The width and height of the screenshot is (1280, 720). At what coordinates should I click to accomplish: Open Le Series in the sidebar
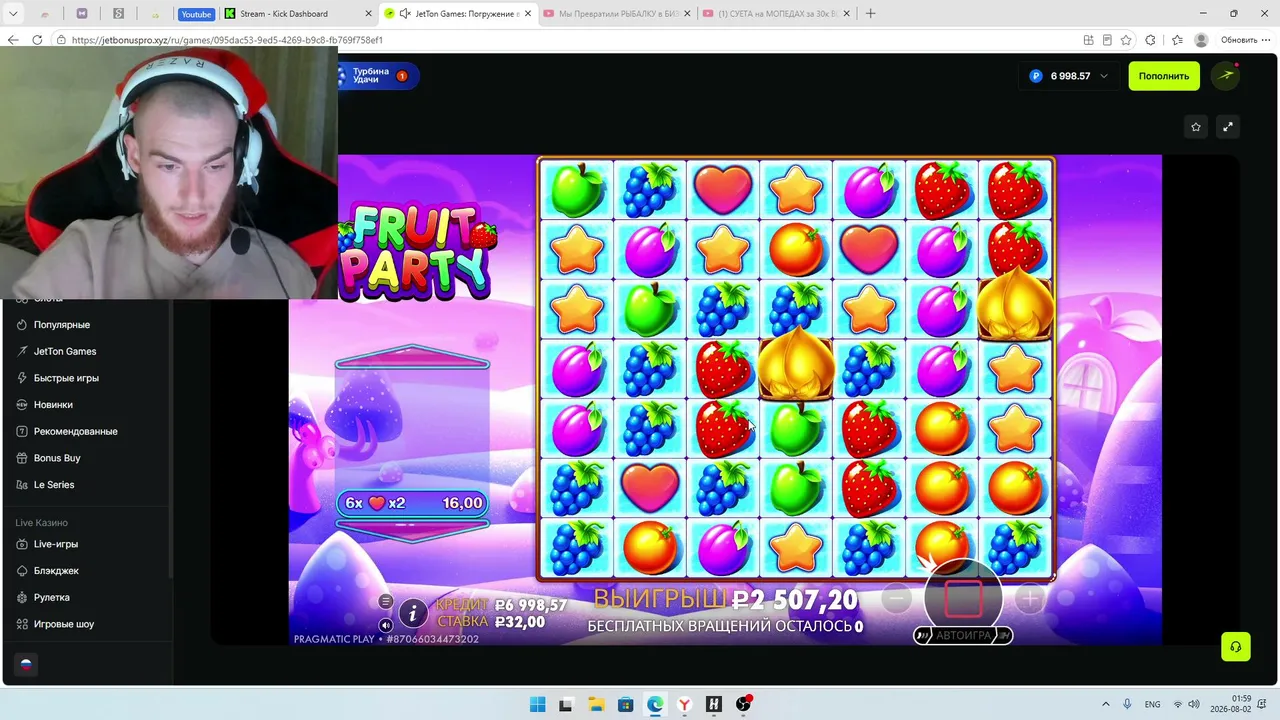(54, 485)
